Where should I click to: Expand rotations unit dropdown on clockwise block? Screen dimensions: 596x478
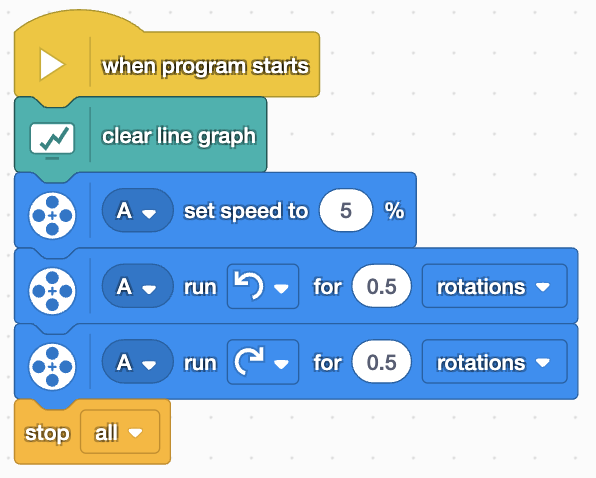pyautogui.click(x=495, y=362)
